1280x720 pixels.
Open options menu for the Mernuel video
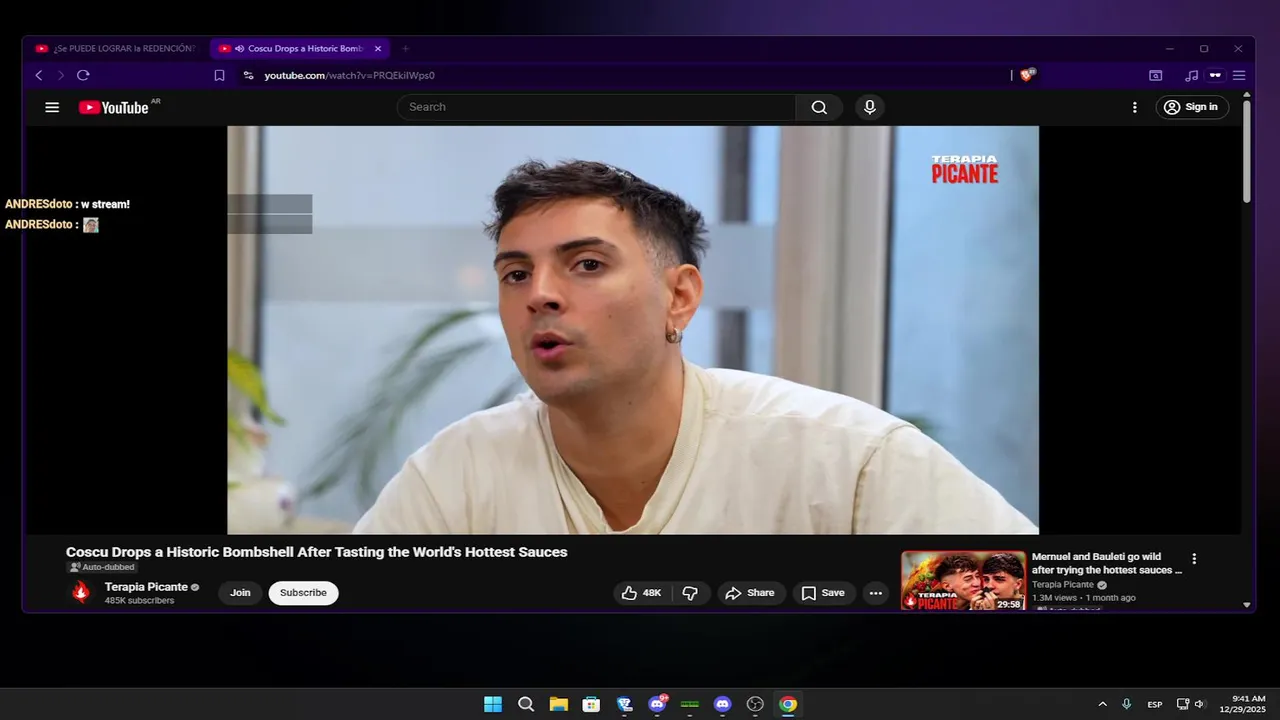coord(1194,559)
